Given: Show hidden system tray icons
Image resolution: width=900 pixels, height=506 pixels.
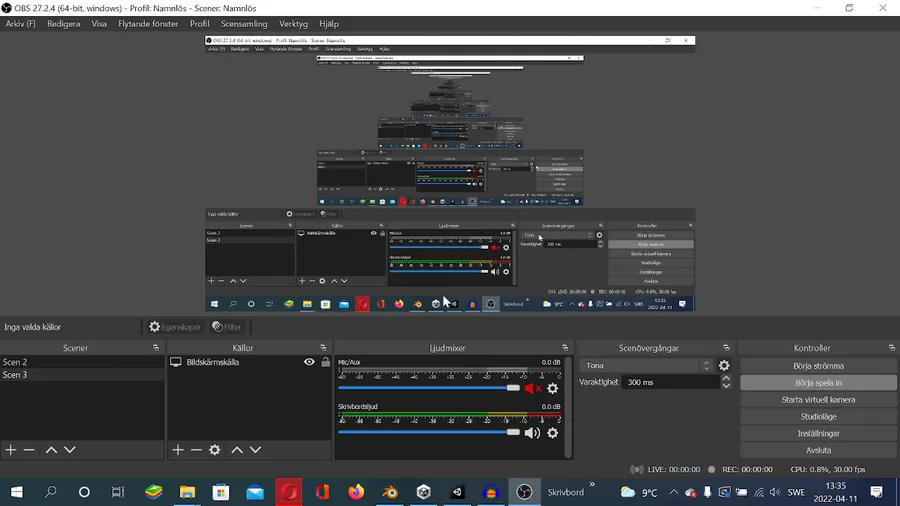Looking at the screenshot, I should pos(673,492).
